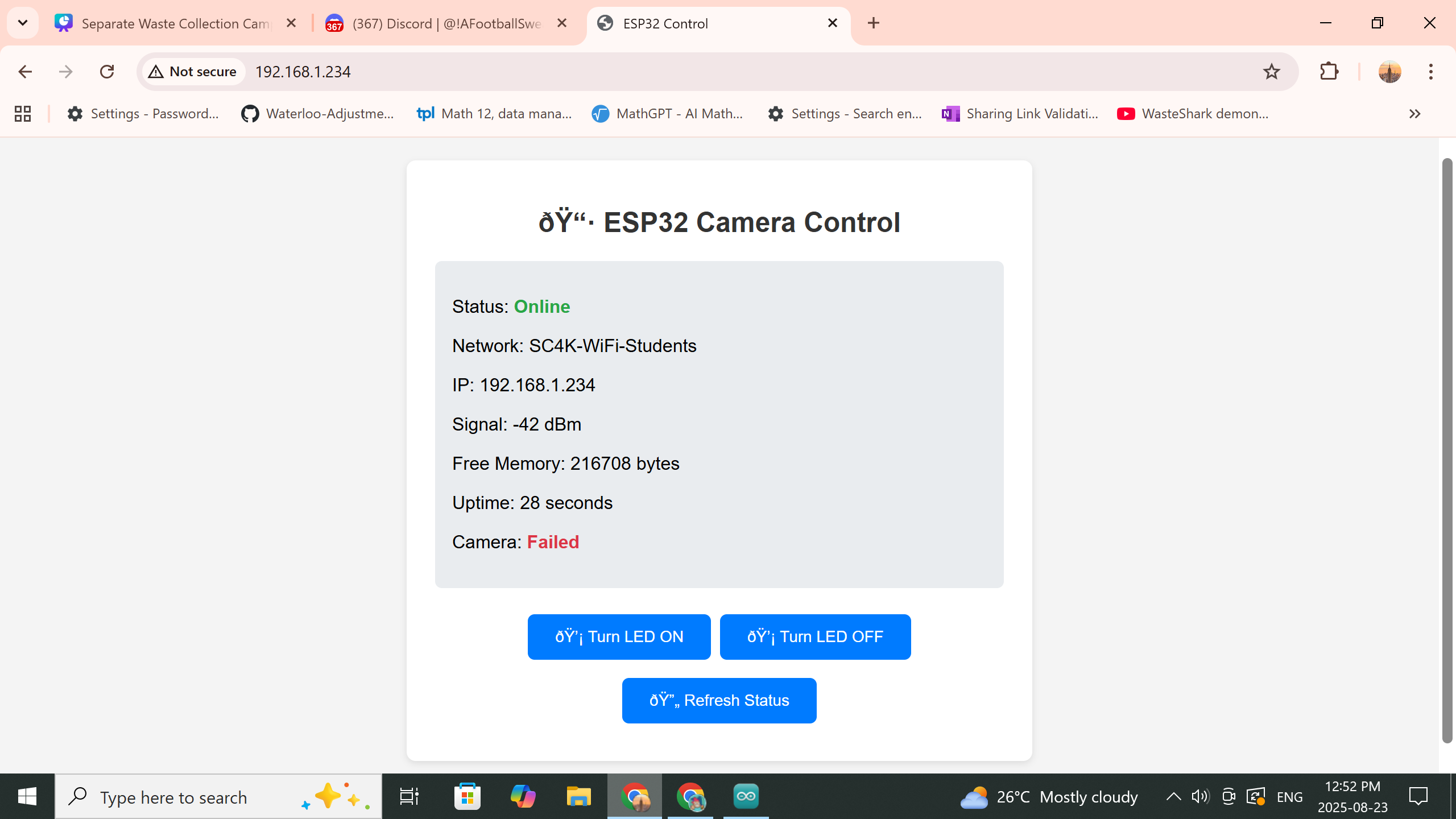Open the Chrome profile avatar
This screenshot has width=1456, height=819.
(x=1389, y=72)
